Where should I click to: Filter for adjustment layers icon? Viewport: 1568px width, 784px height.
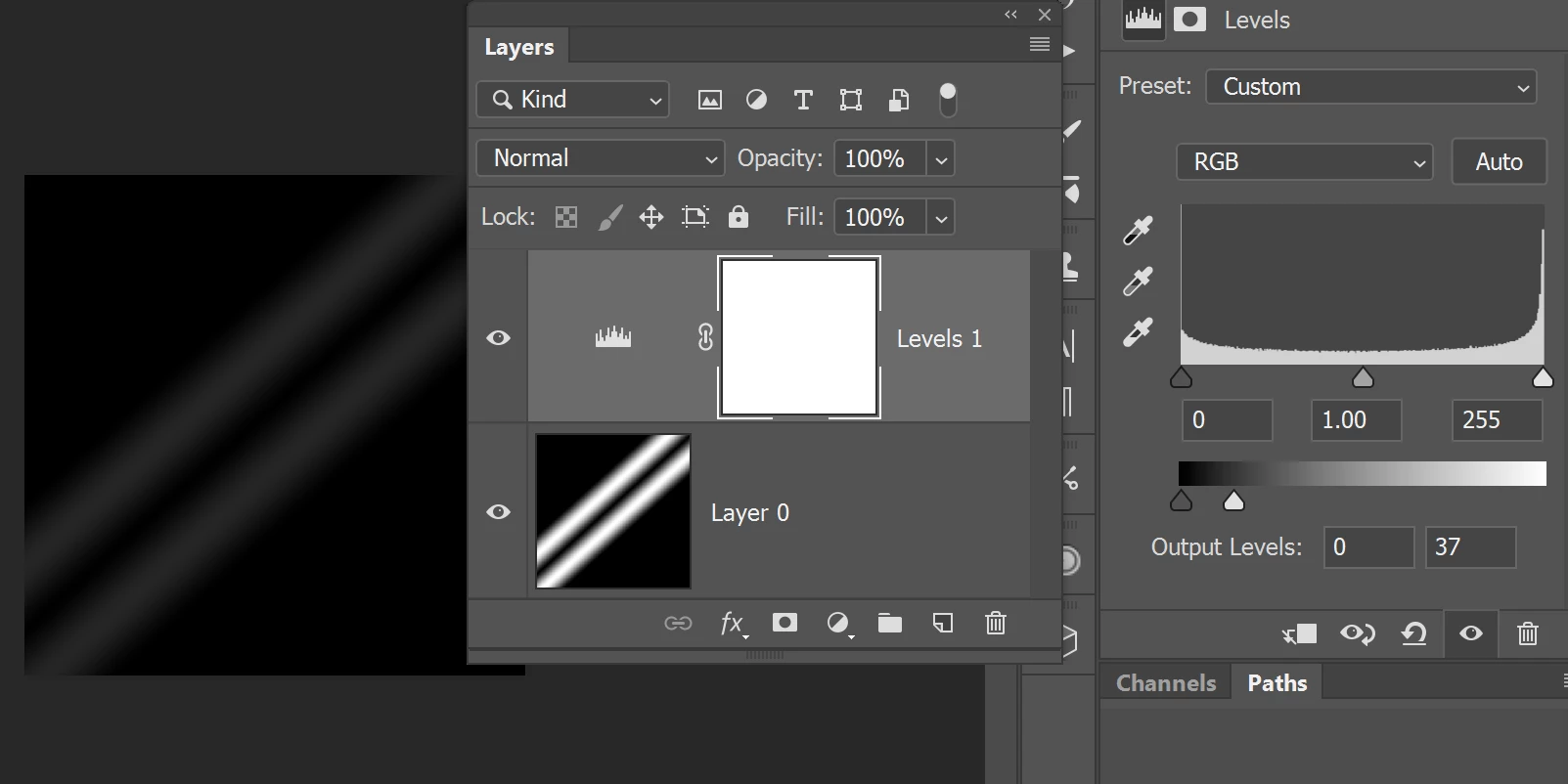[756, 100]
